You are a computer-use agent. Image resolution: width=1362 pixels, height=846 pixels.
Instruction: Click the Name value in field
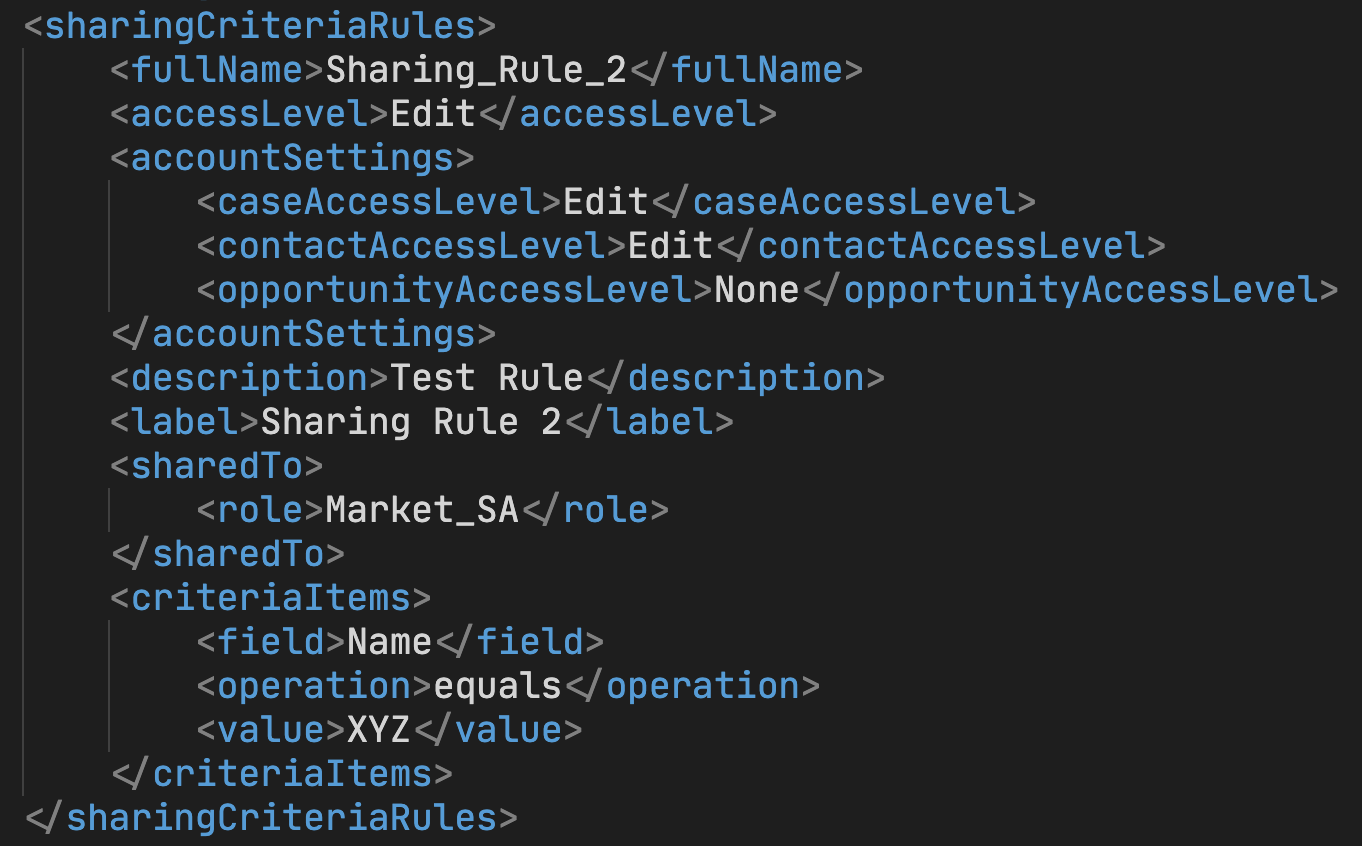coord(389,642)
